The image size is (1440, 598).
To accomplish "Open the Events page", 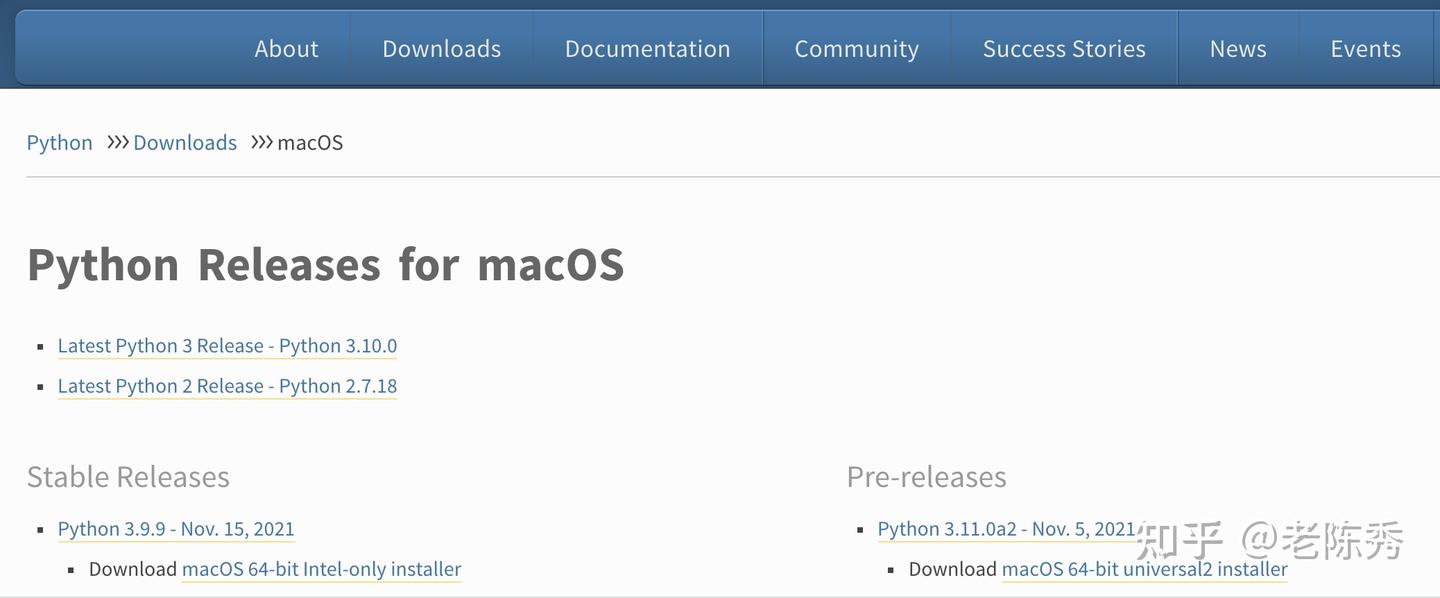I will [x=1366, y=47].
